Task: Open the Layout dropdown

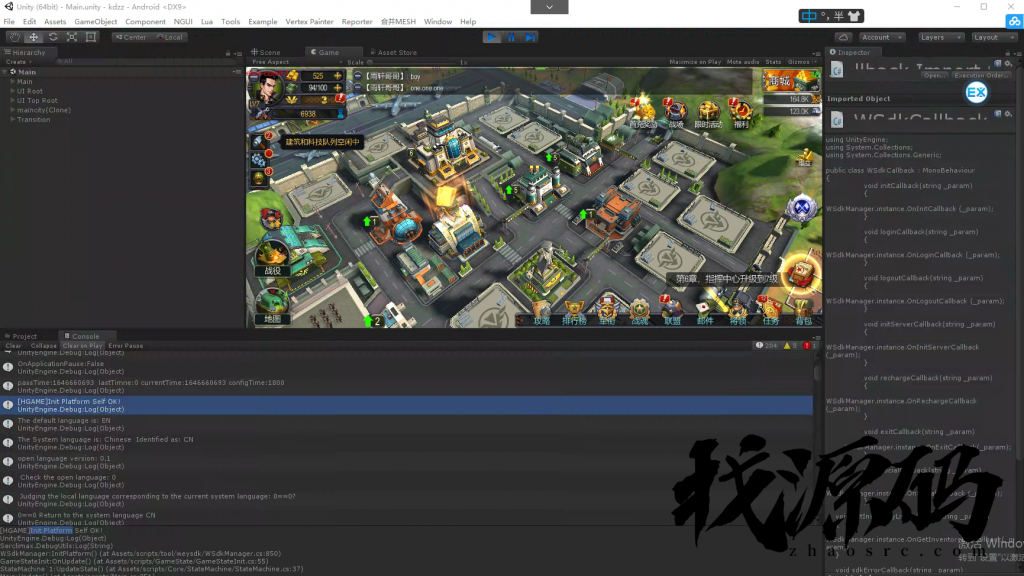Action: click(x=993, y=37)
